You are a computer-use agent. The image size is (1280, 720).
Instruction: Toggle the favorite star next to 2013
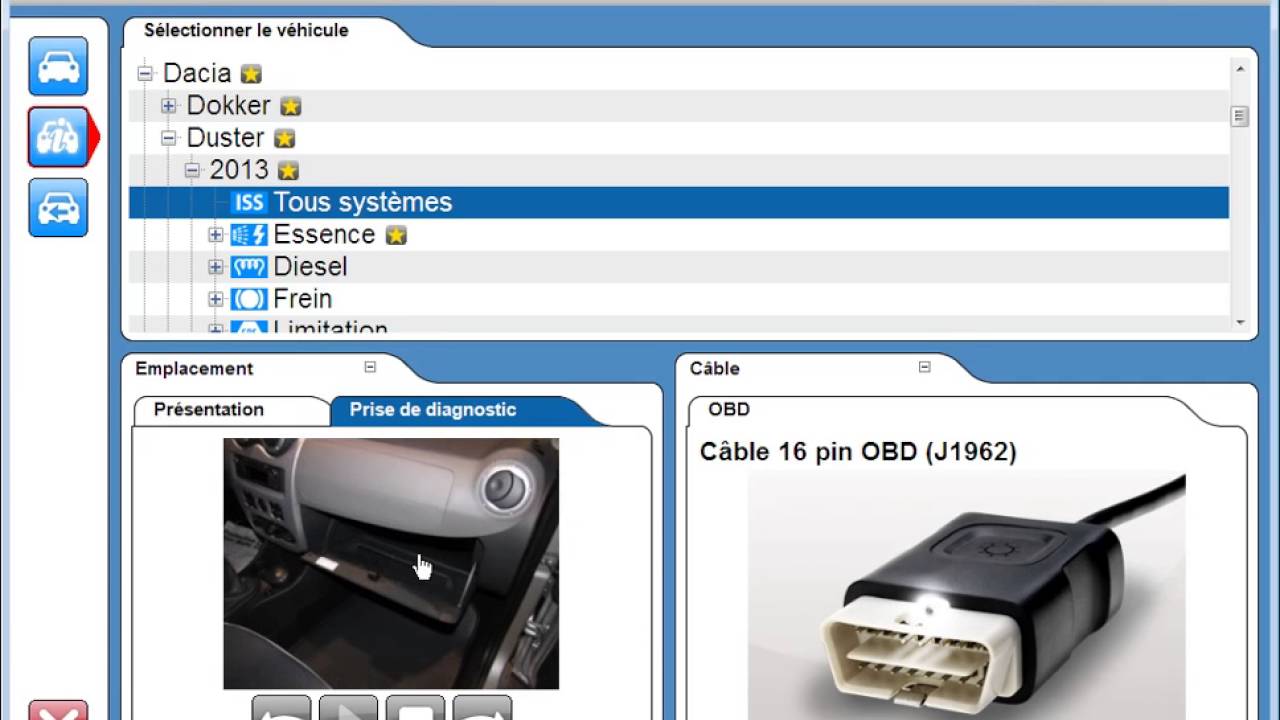point(288,171)
